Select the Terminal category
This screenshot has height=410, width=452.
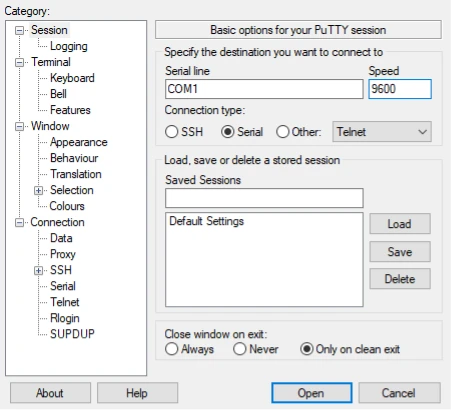[x=51, y=62]
